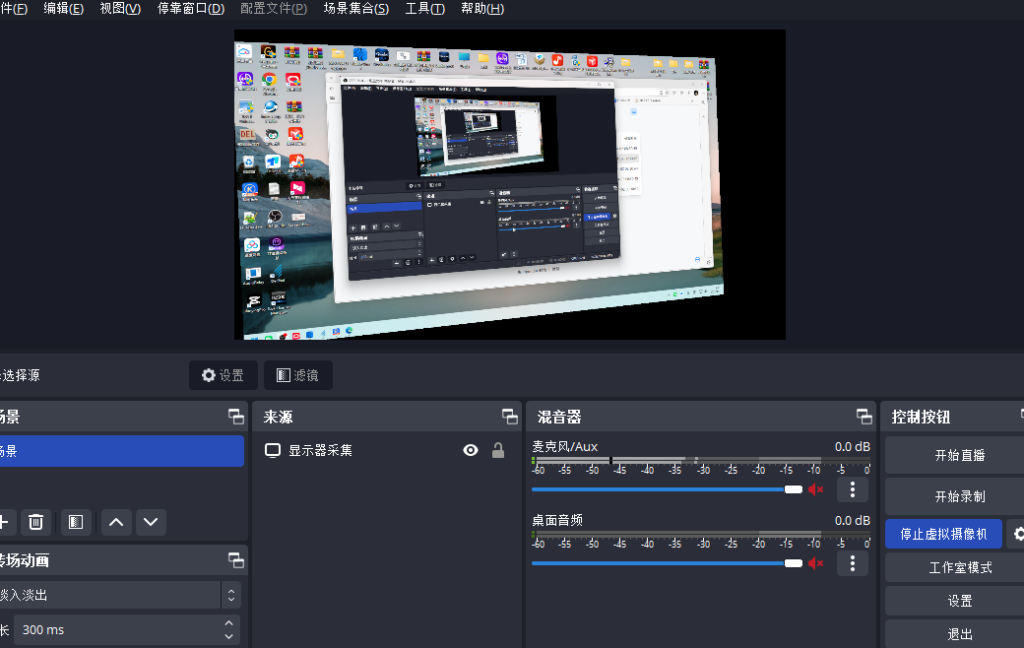Open scene filters via the filter icon

75,522
